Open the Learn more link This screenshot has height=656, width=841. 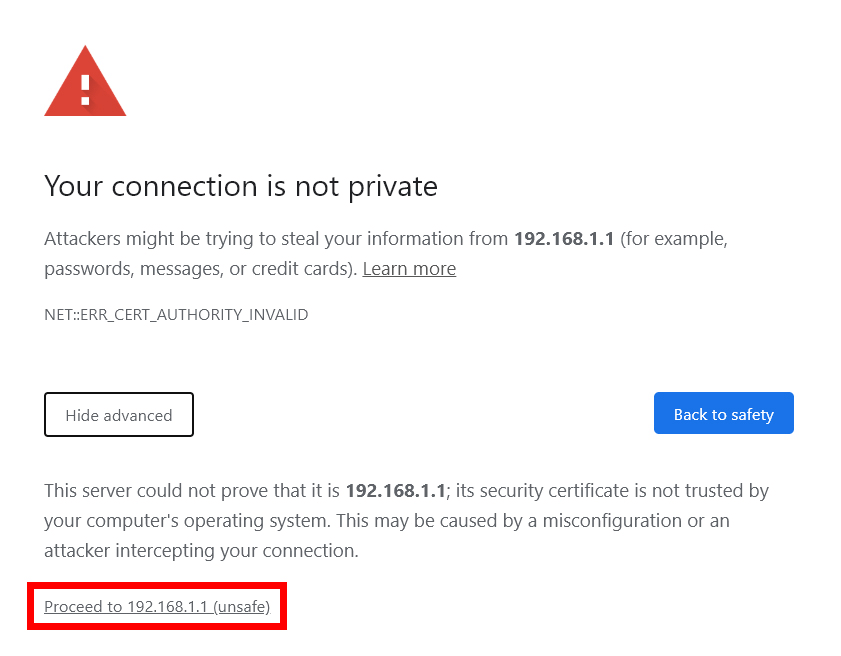click(409, 269)
